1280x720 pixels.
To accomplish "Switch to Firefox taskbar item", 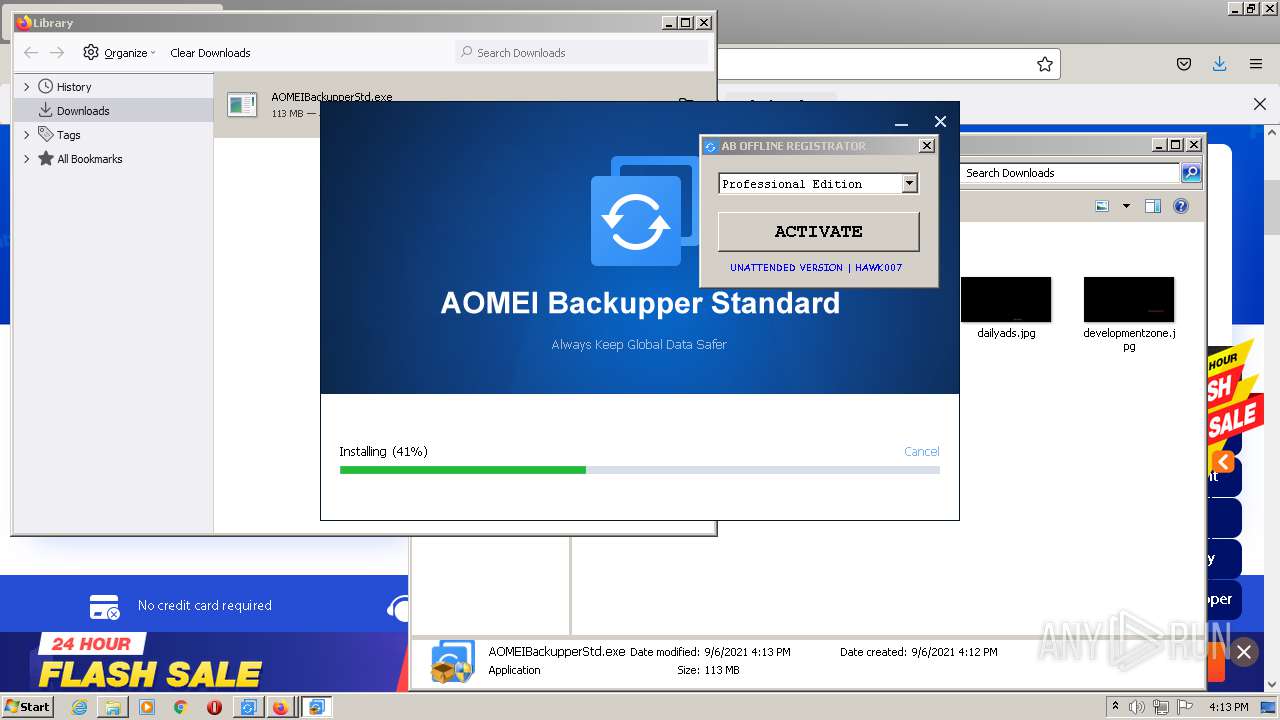I will click(x=281, y=707).
